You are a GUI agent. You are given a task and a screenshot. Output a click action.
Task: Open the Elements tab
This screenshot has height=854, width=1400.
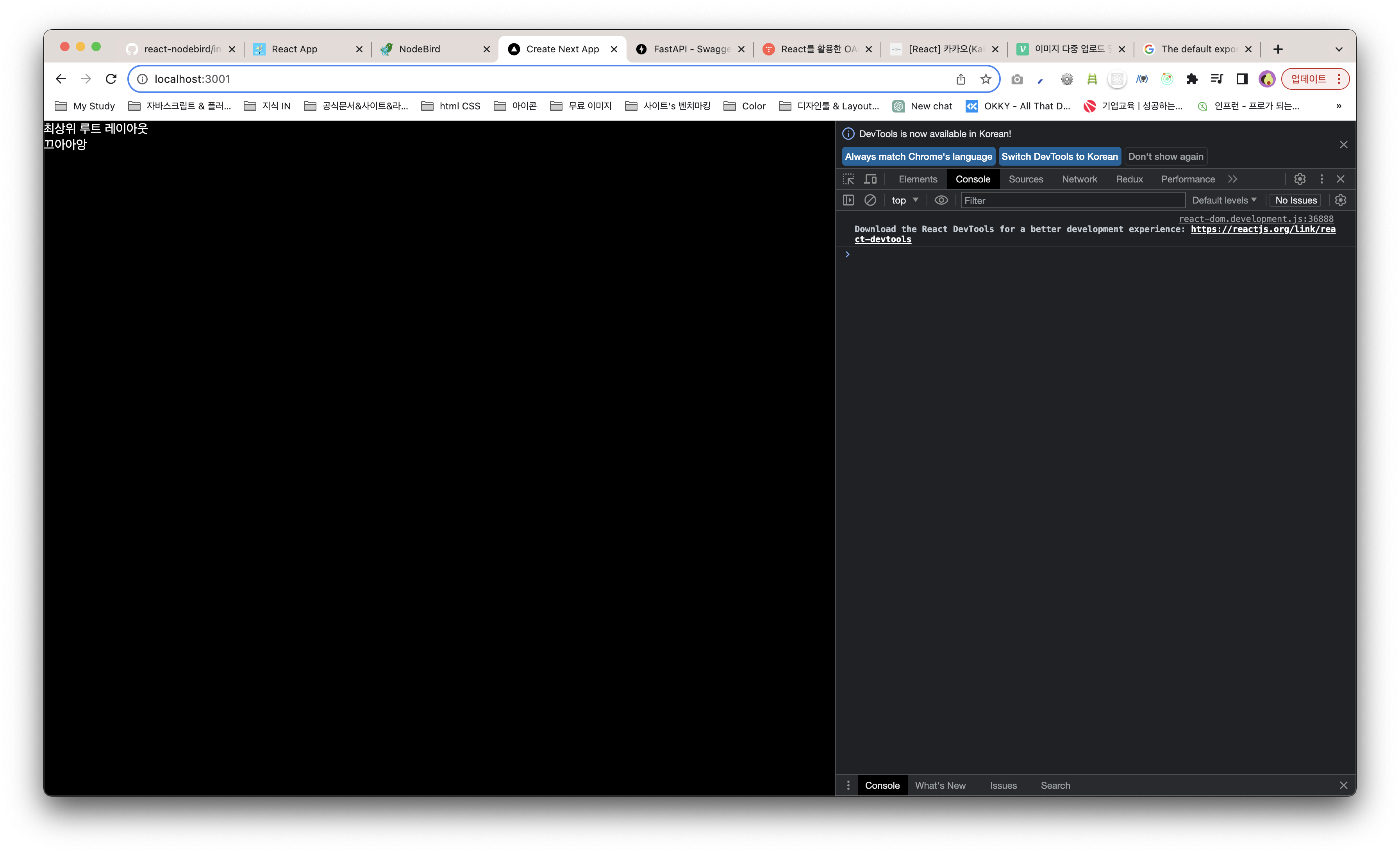point(918,179)
